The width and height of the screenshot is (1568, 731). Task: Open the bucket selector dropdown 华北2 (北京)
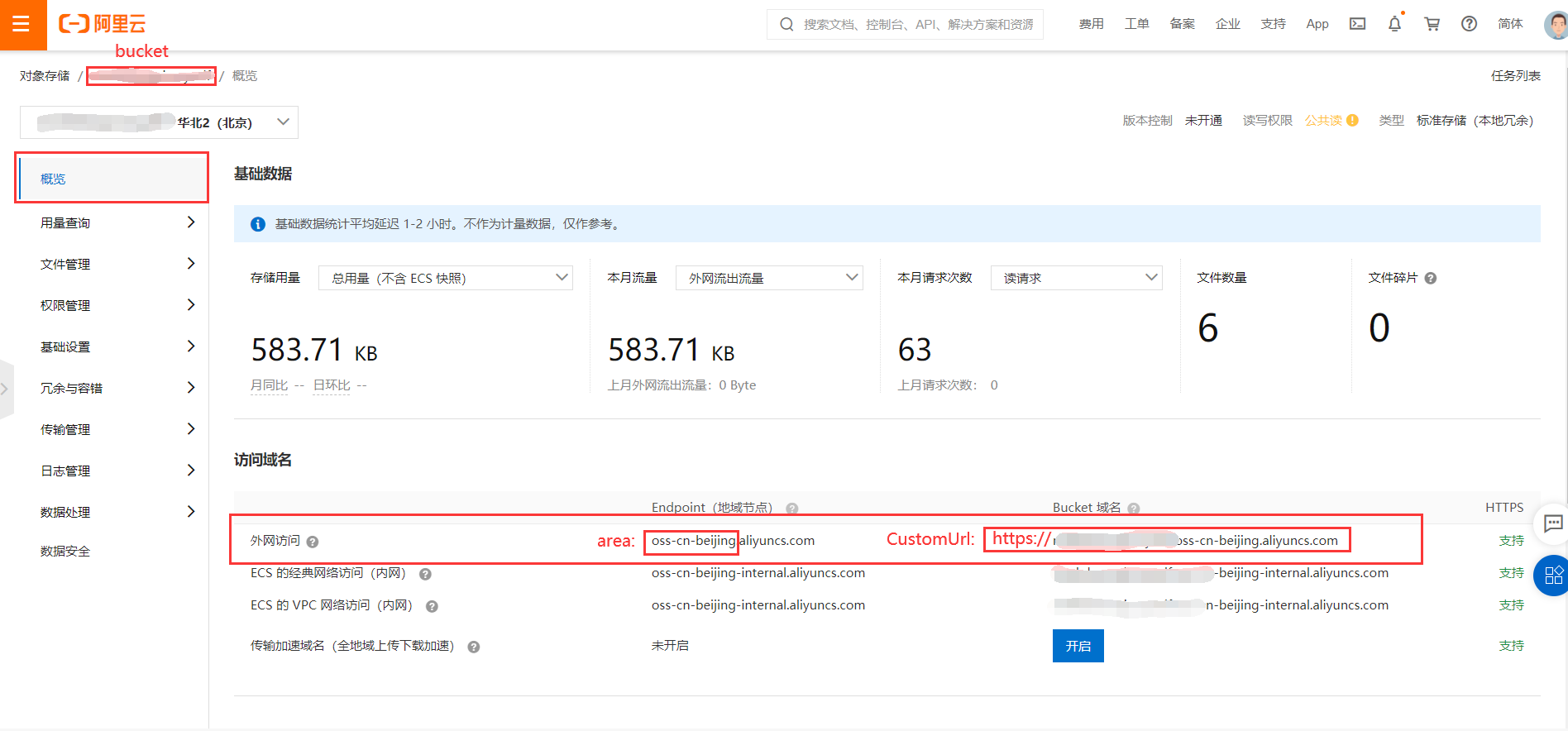pos(159,122)
